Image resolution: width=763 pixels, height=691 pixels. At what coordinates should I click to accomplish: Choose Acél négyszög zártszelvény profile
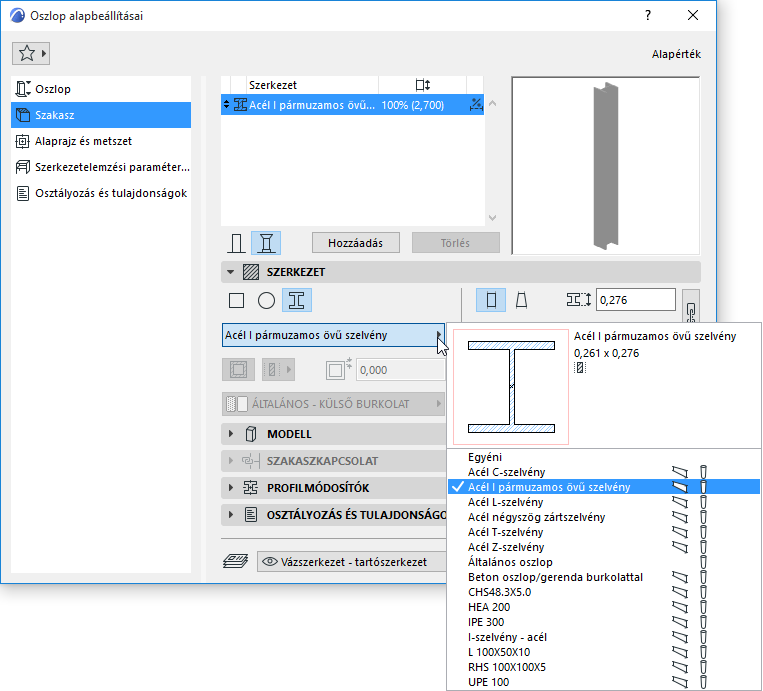coord(603,517)
